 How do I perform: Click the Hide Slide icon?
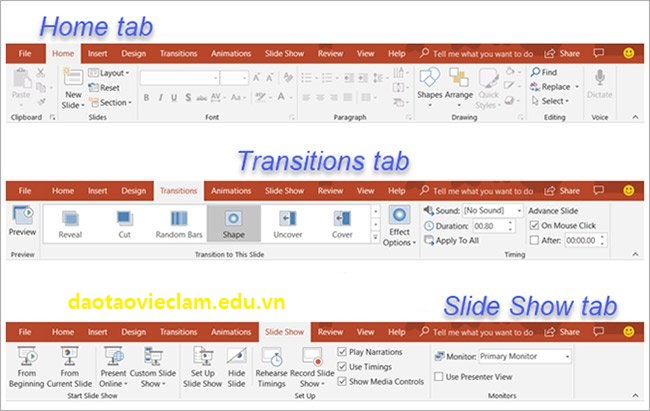coord(237,356)
